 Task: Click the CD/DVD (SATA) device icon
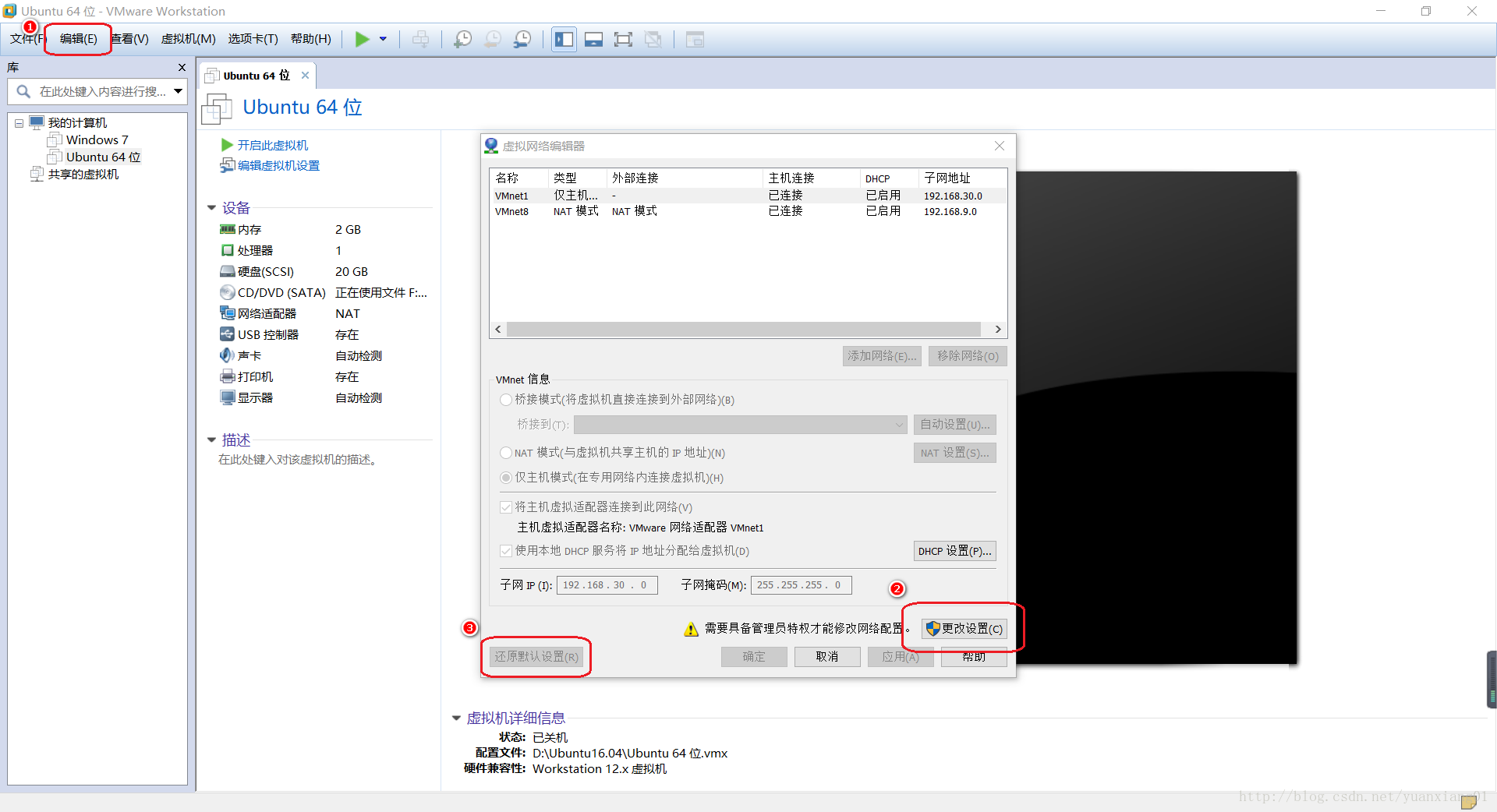(x=227, y=292)
